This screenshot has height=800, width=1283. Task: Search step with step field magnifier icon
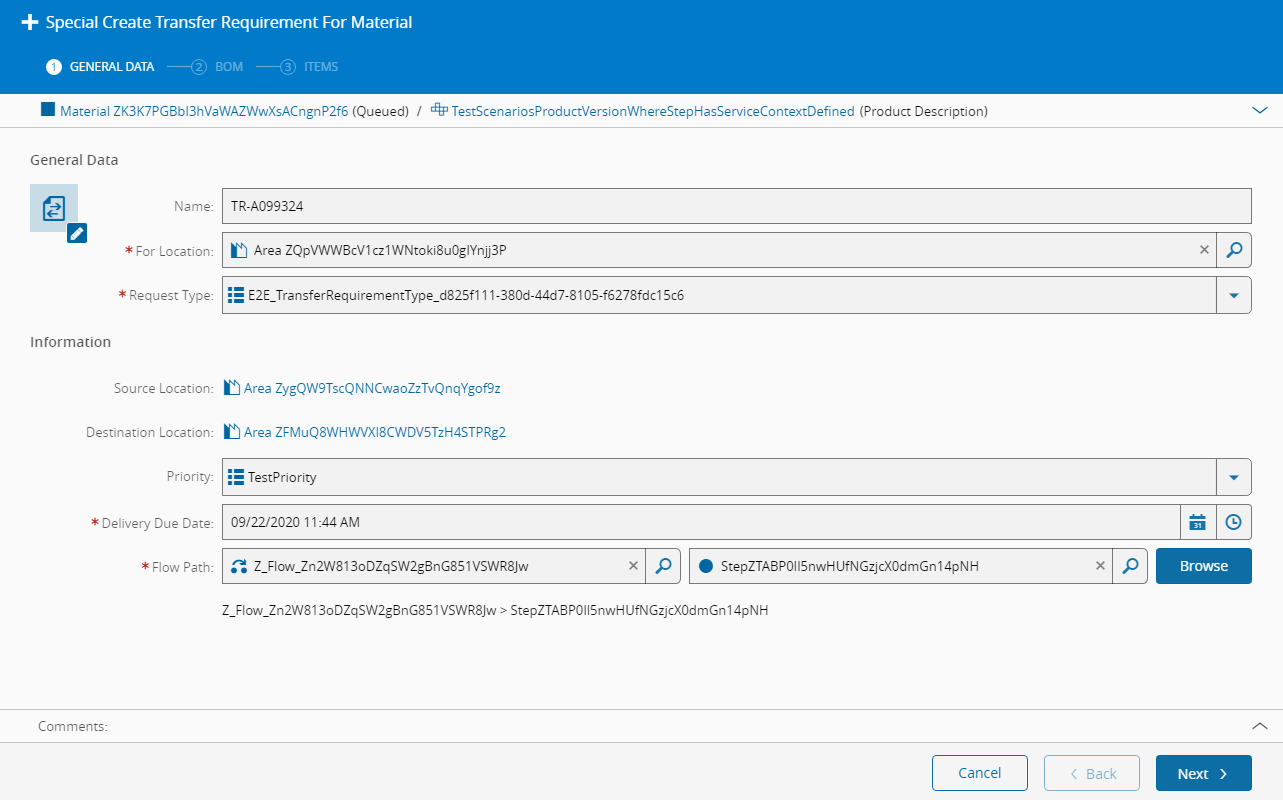[x=1130, y=566]
